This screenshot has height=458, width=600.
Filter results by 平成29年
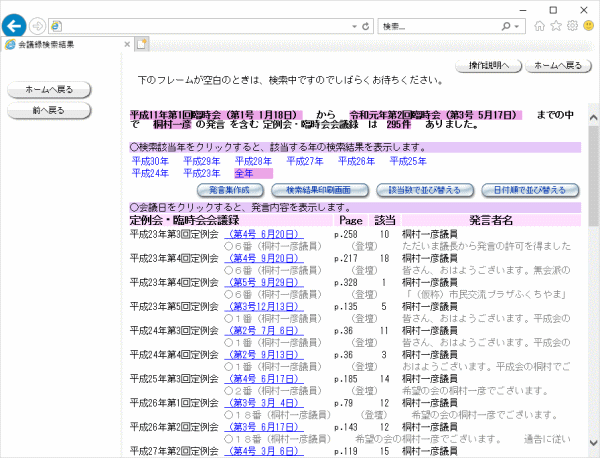click(x=202, y=161)
